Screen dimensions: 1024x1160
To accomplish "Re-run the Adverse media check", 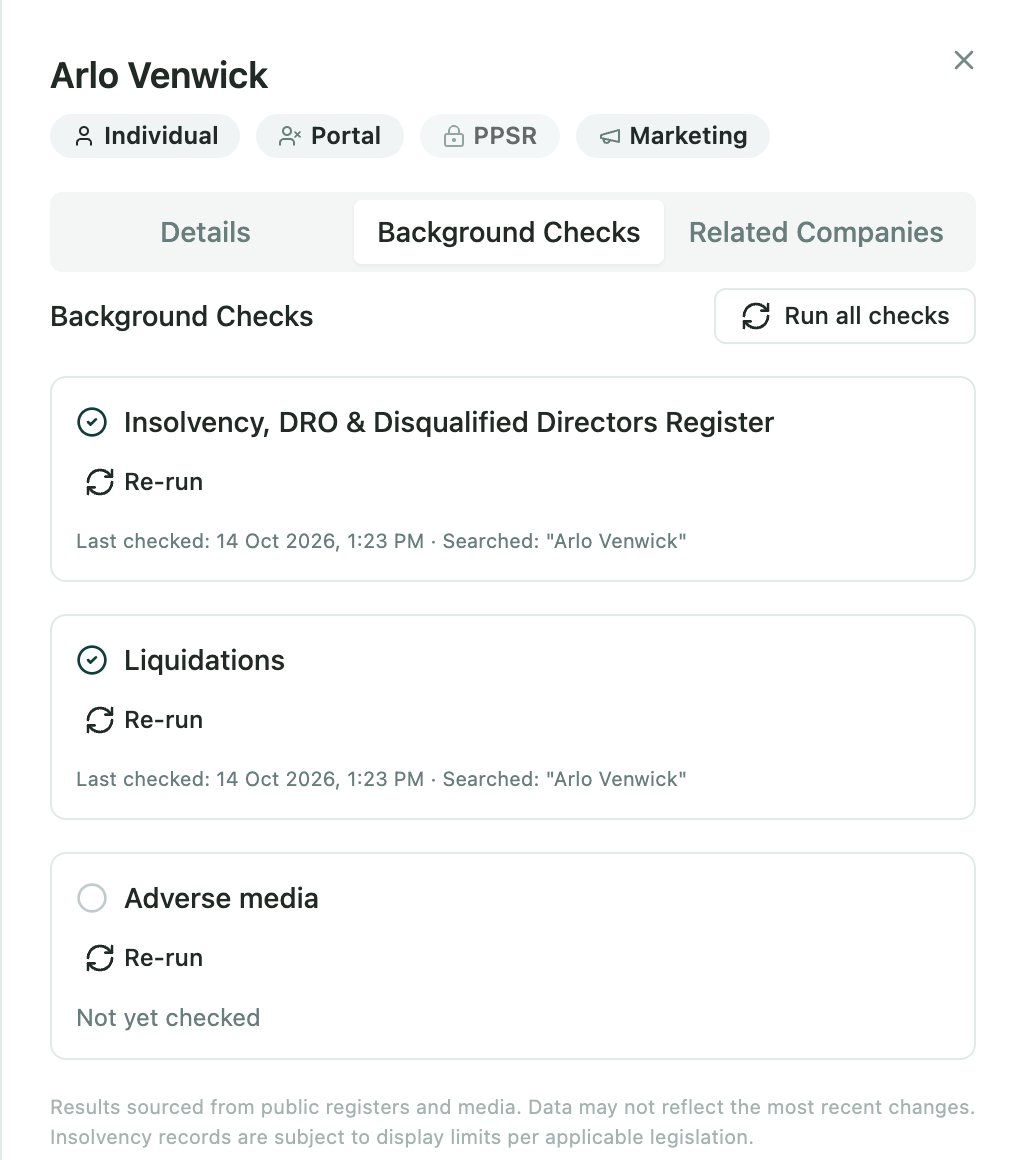I will click(x=144, y=957).
